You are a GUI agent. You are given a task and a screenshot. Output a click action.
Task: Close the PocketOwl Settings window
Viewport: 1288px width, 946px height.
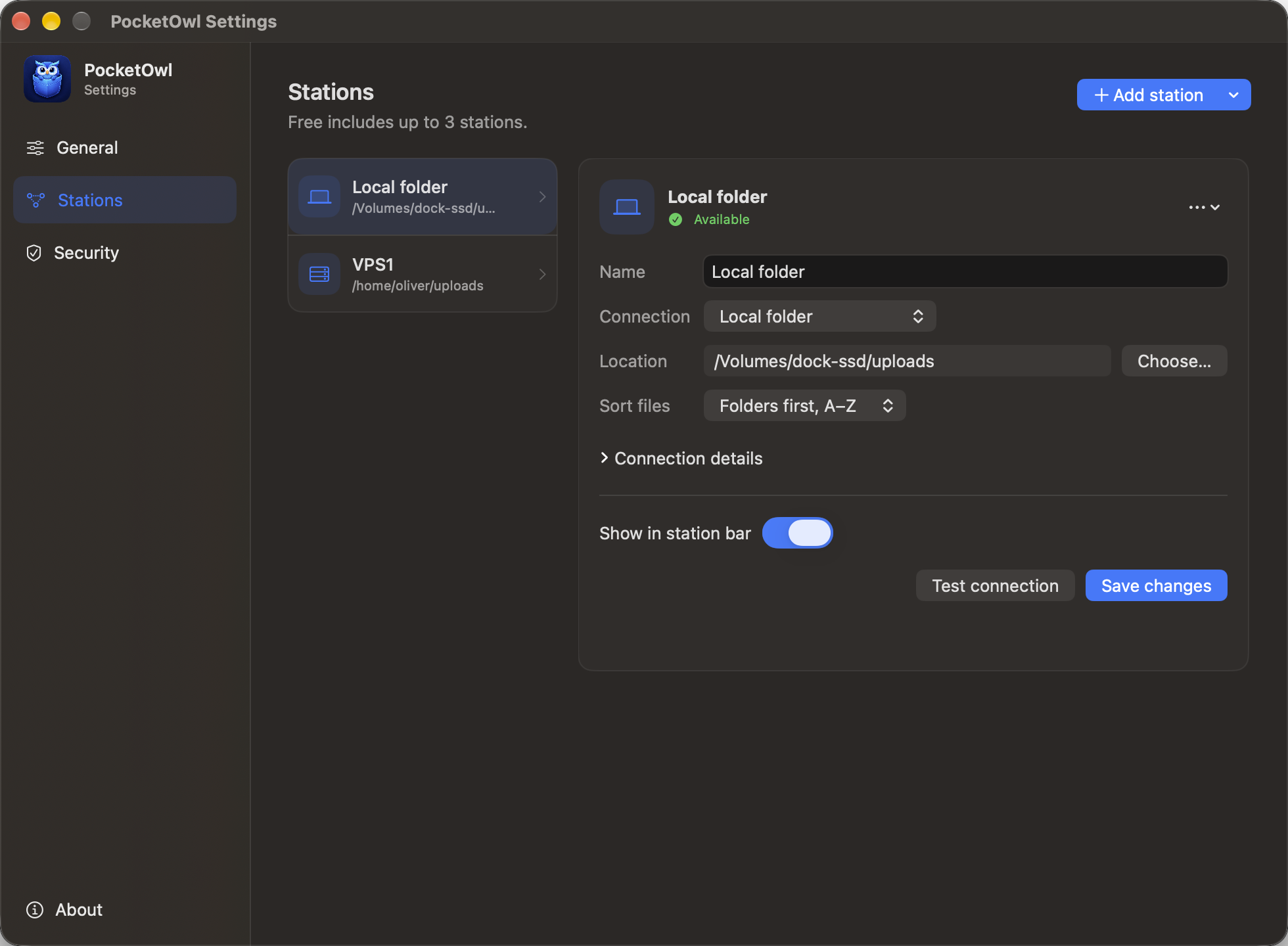[22, 21]
